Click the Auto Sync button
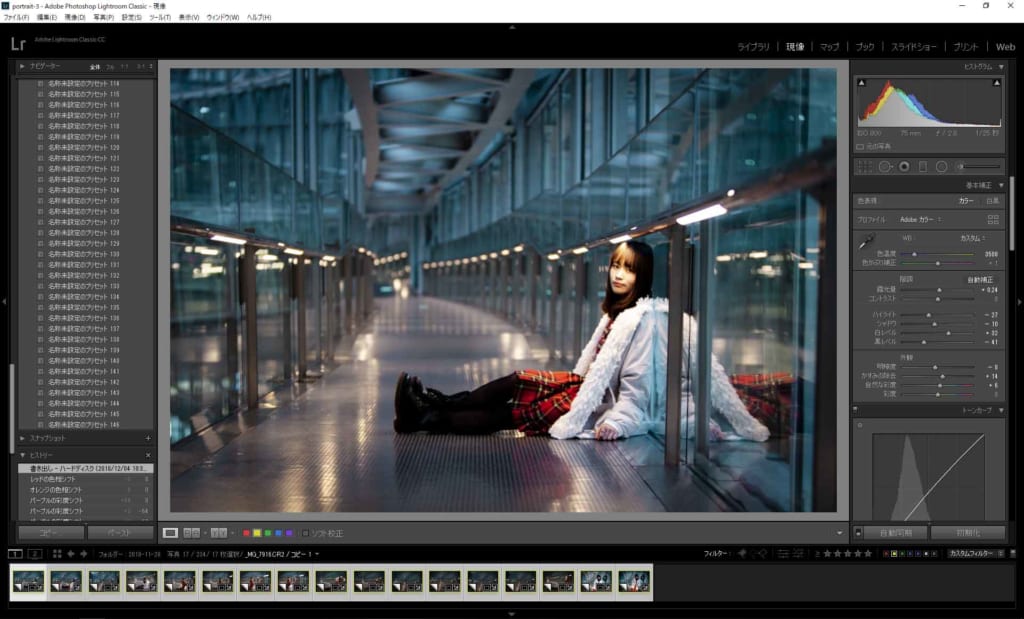The width and height of the screenshot is (1024, 619). click(896, 533)
